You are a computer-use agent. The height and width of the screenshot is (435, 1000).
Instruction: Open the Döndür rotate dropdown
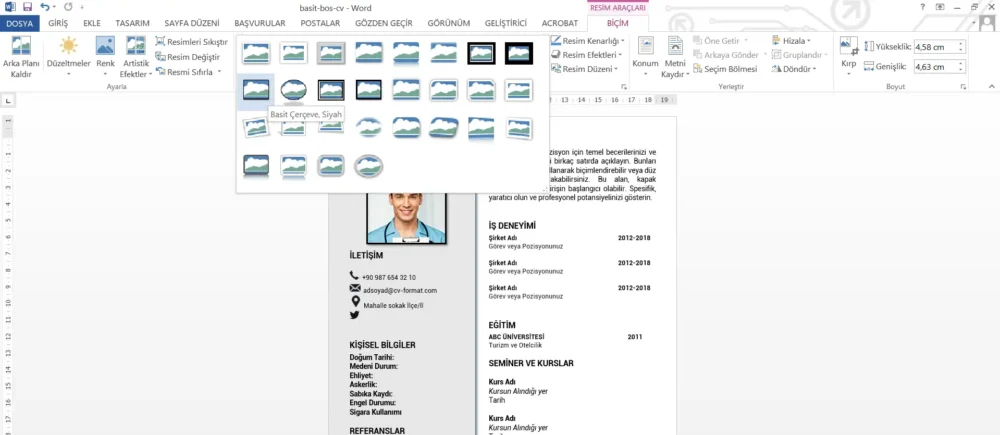click(x=794, y=69)
